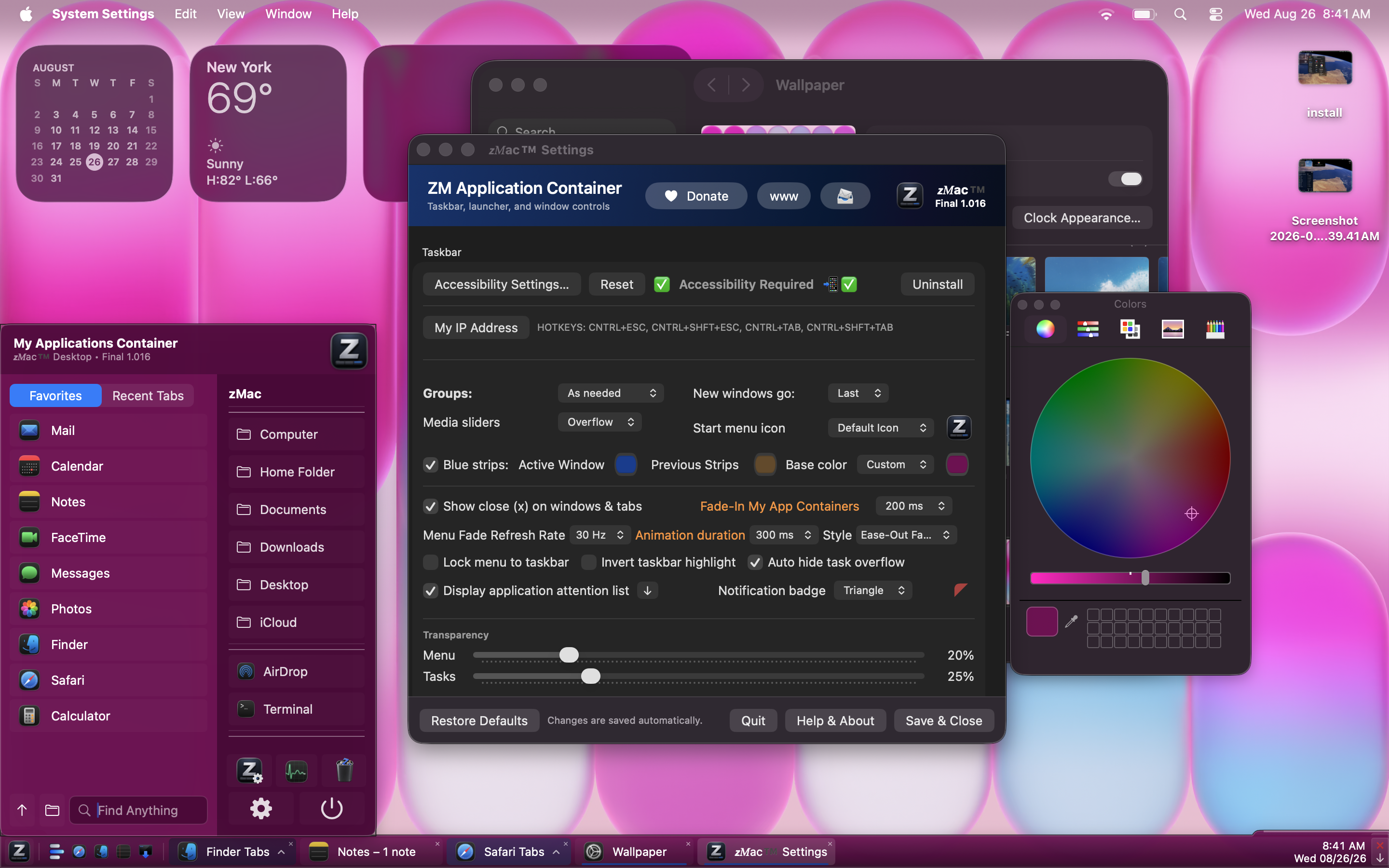Click the gear settings button in launcher

261,809
